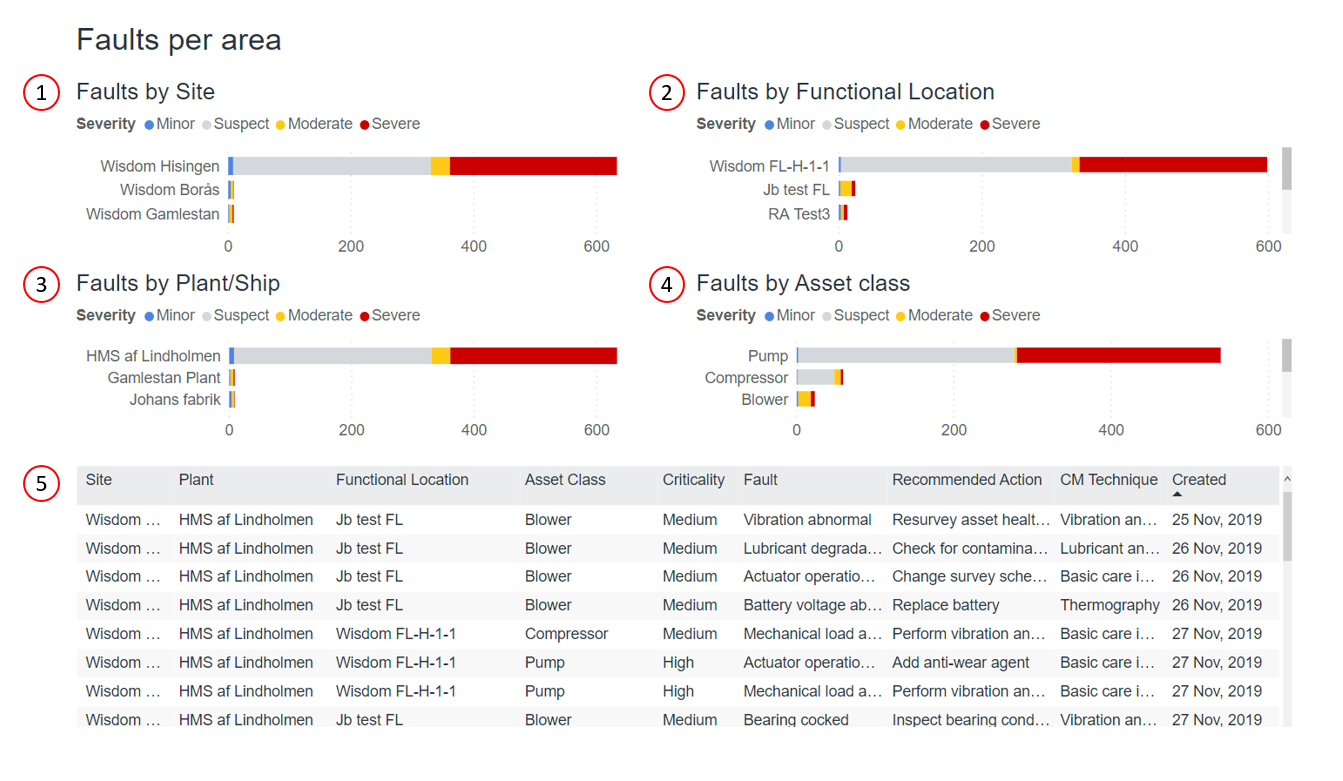Select the Faults by Site chart title
This screenshot has width=1343, height=781.
[146, 91]
